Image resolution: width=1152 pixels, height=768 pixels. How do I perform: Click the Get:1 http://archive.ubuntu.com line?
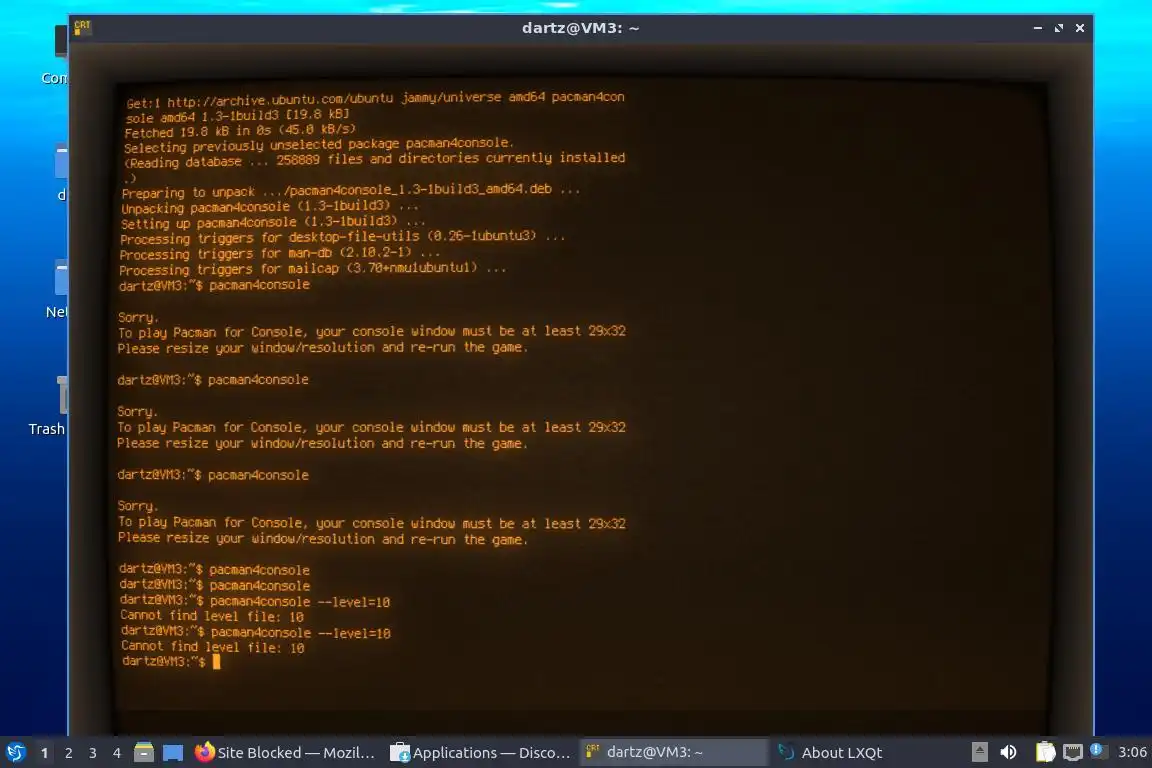[375, 98]
